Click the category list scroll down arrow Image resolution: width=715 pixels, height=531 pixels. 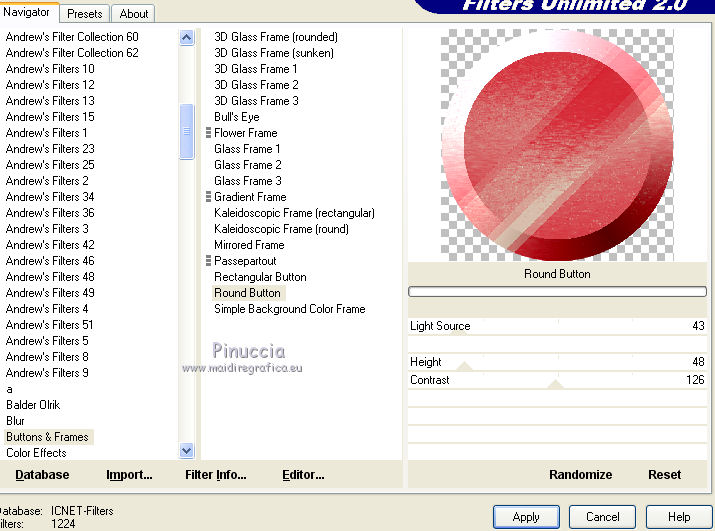coord(187,451)
